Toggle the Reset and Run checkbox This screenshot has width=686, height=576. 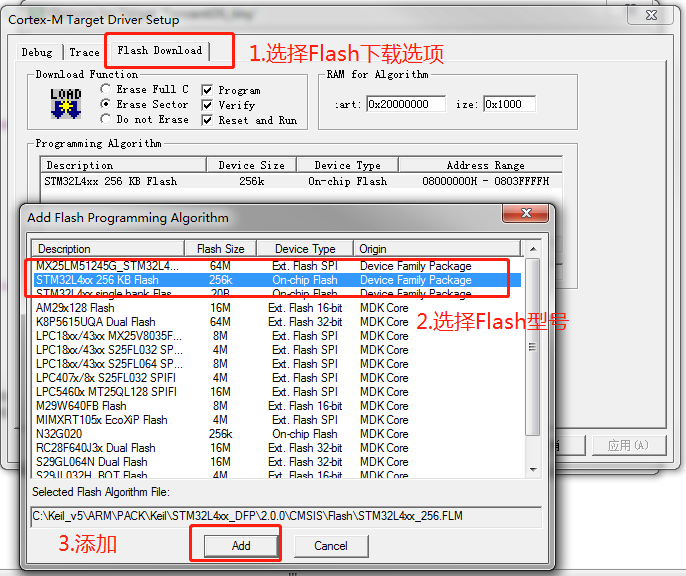coord(207,120)
